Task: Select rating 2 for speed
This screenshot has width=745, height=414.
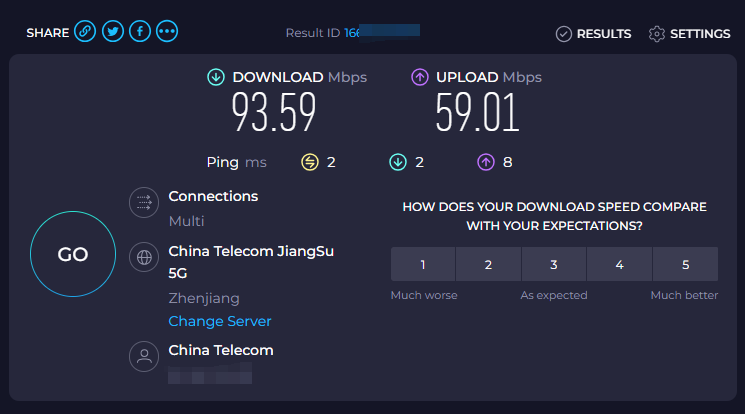Action: (x=488, y=265)
